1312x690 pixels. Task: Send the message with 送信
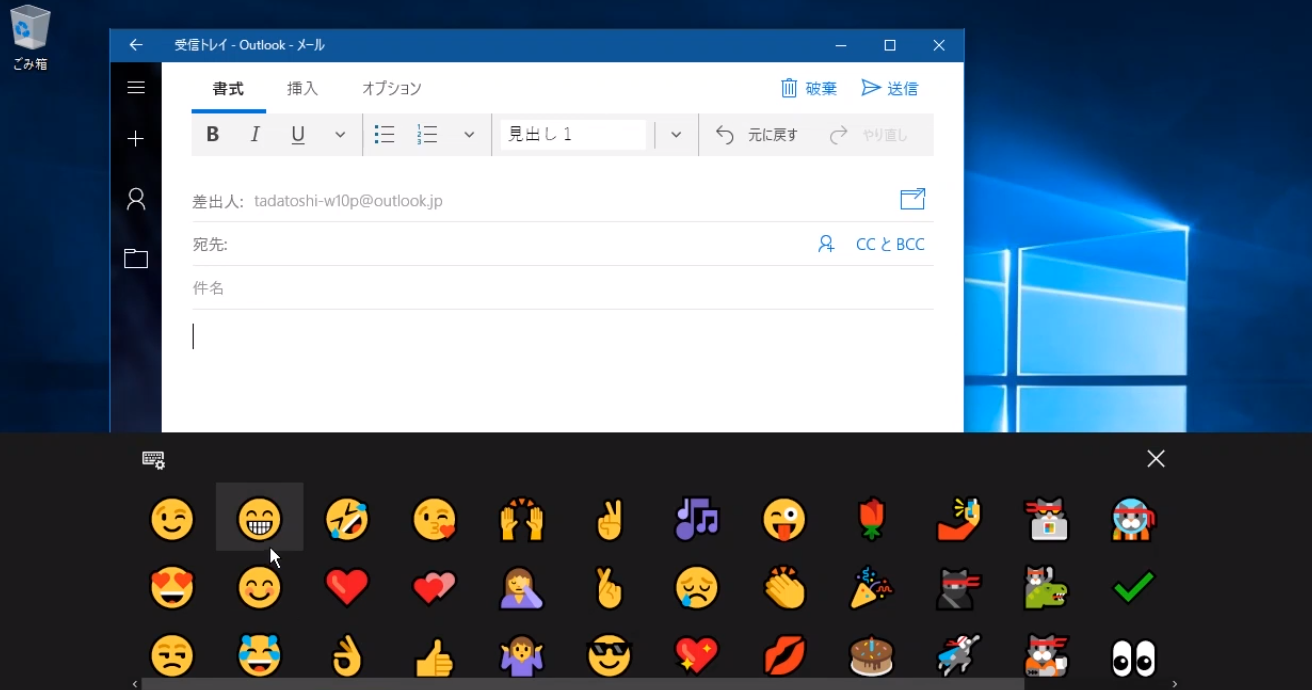coord(890,88)
